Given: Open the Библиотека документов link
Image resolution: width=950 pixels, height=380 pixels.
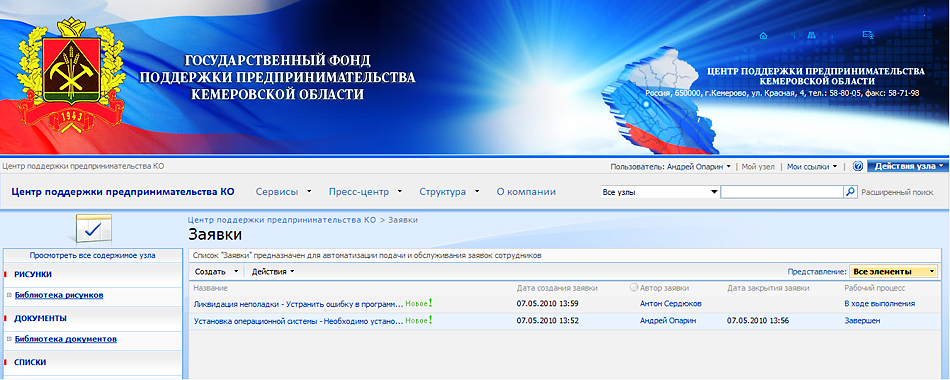Looking at the screenshot, I should [65, 339].
